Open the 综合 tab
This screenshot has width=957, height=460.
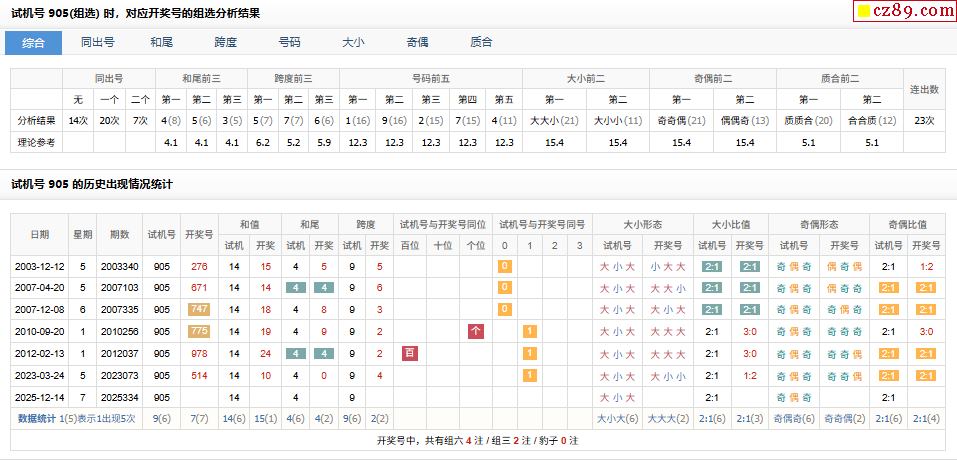click(33, 42)
